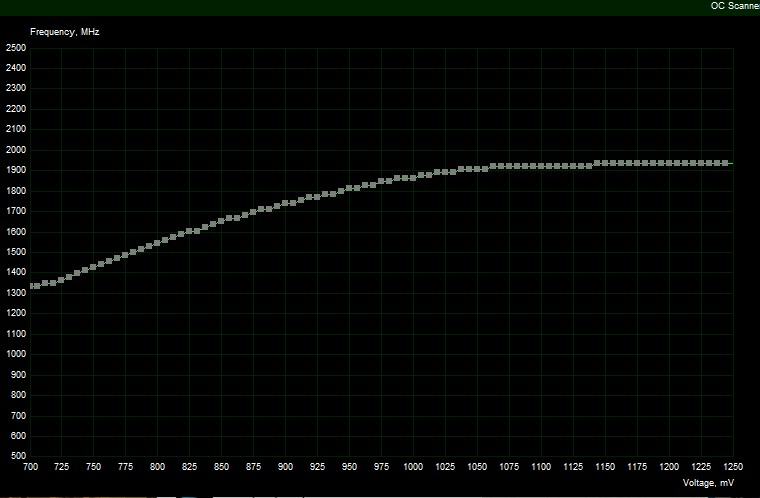This screenshot has height=498, width=760.
Task: Open the OC Scanner button
Action: [x=735, y=6]
